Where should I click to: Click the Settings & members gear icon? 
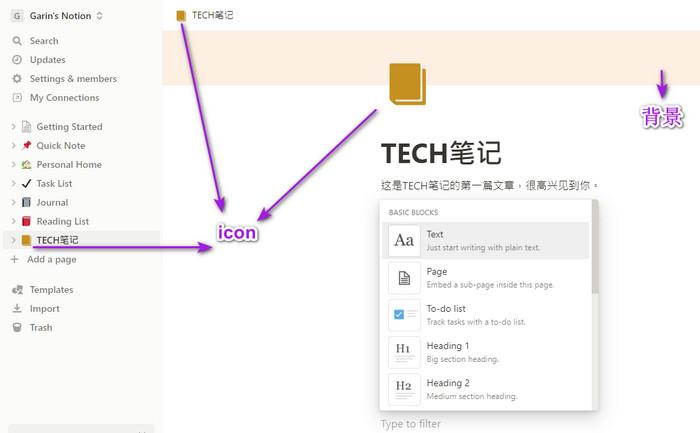(x=17, y=79)
